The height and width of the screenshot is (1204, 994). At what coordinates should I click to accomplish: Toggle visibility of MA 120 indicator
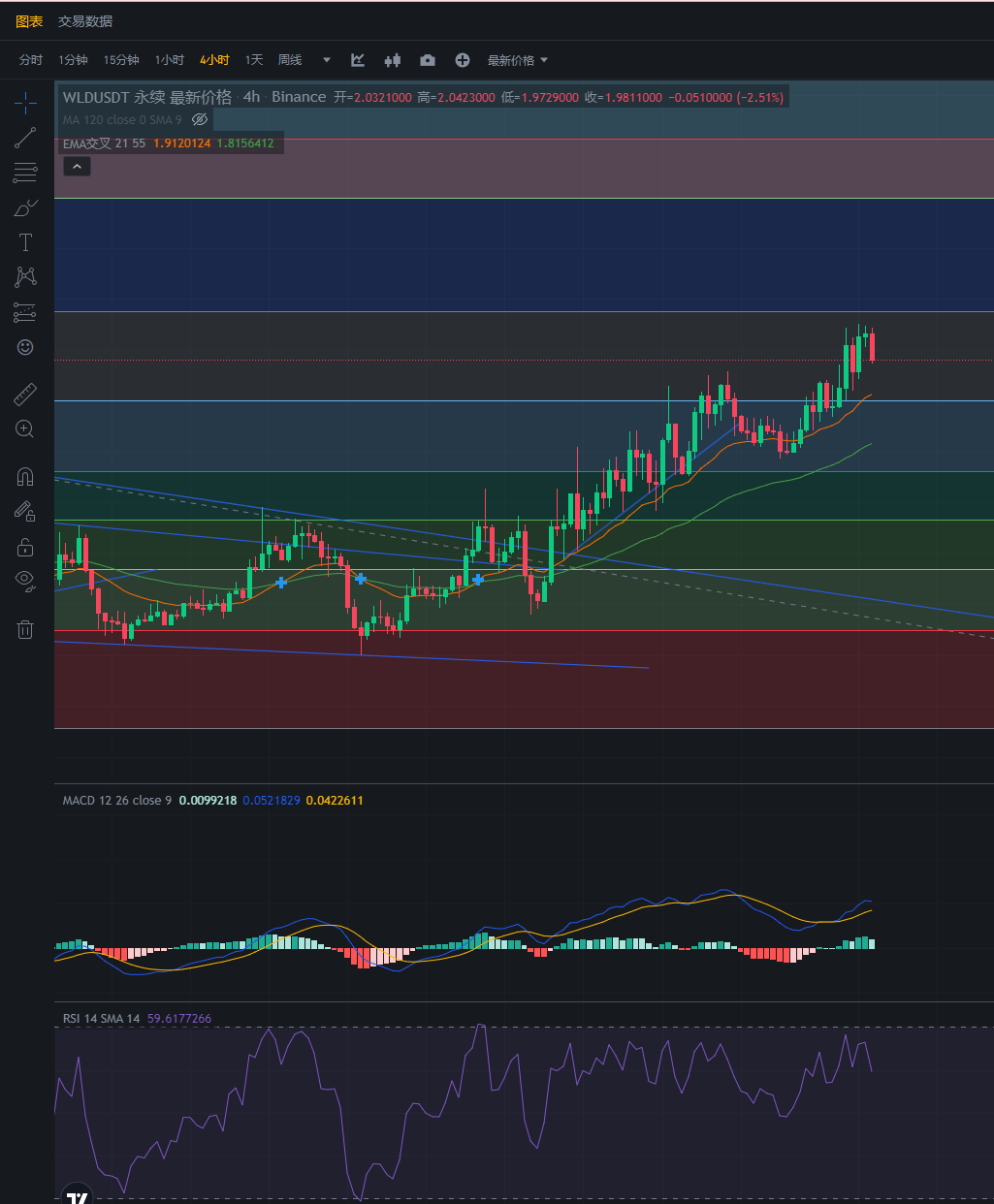pos(200,119)
